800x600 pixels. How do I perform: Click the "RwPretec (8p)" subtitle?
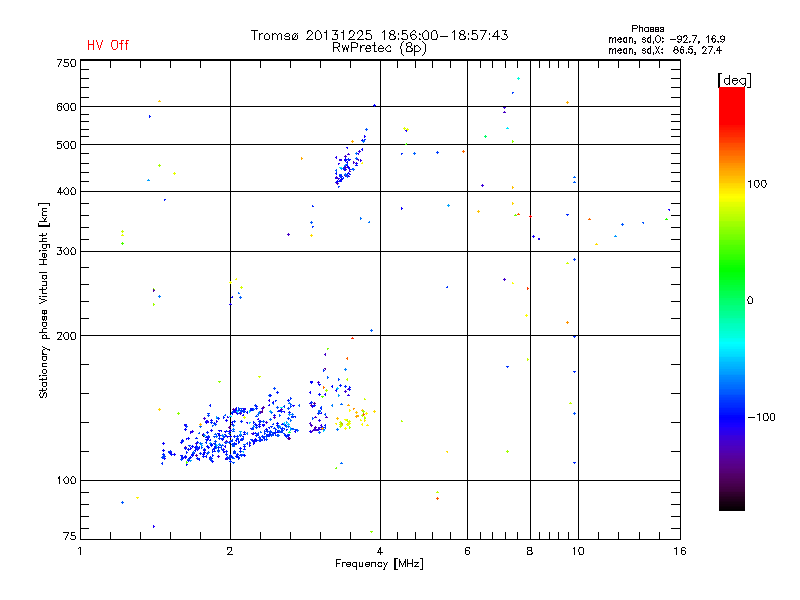(380, 48)
